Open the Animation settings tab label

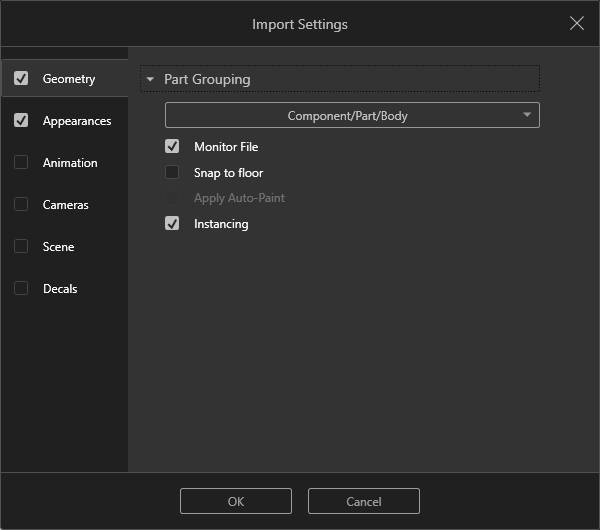click(x=70, y=163)
